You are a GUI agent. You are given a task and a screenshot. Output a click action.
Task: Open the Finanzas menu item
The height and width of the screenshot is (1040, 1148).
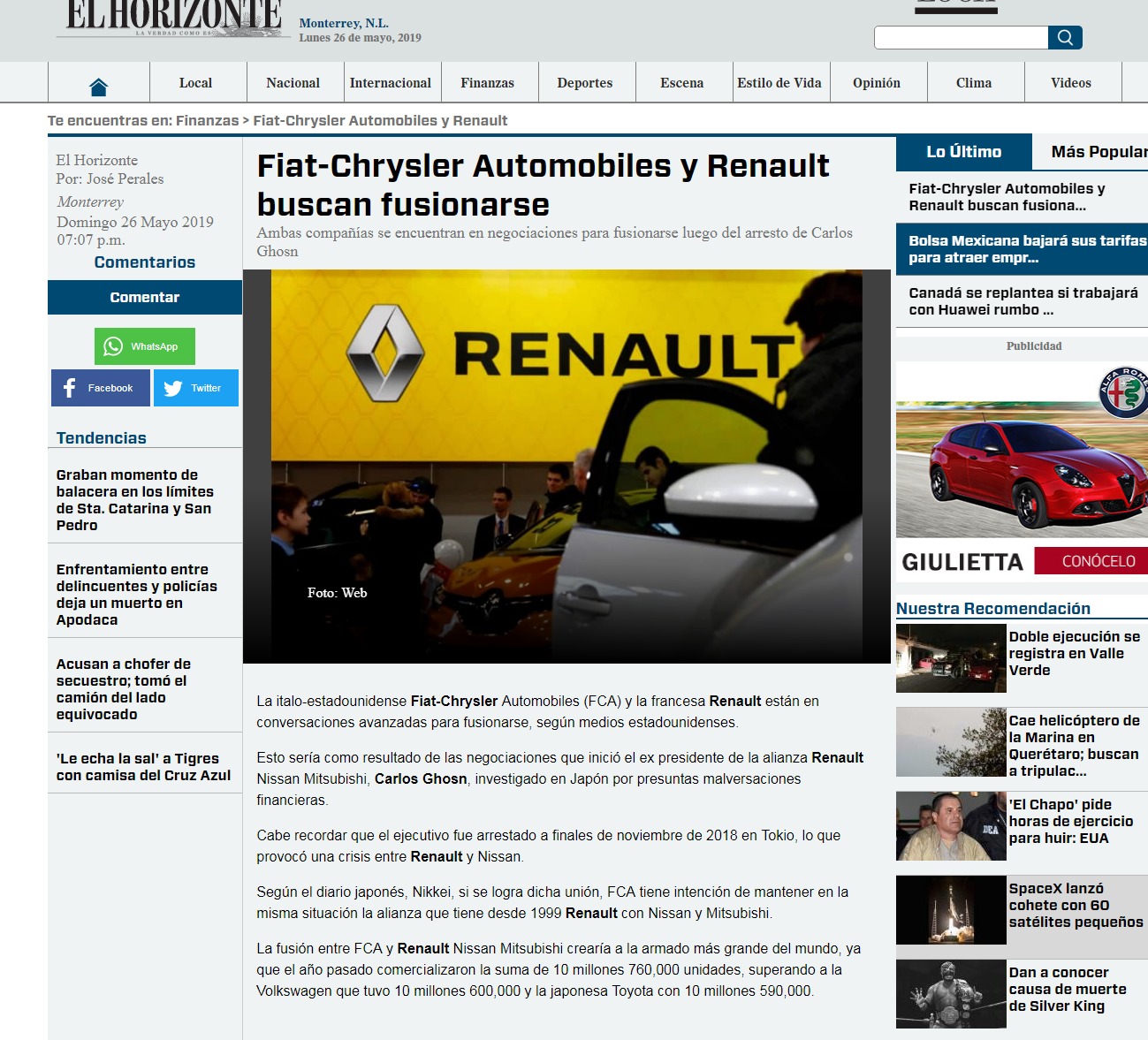(487, 82)
